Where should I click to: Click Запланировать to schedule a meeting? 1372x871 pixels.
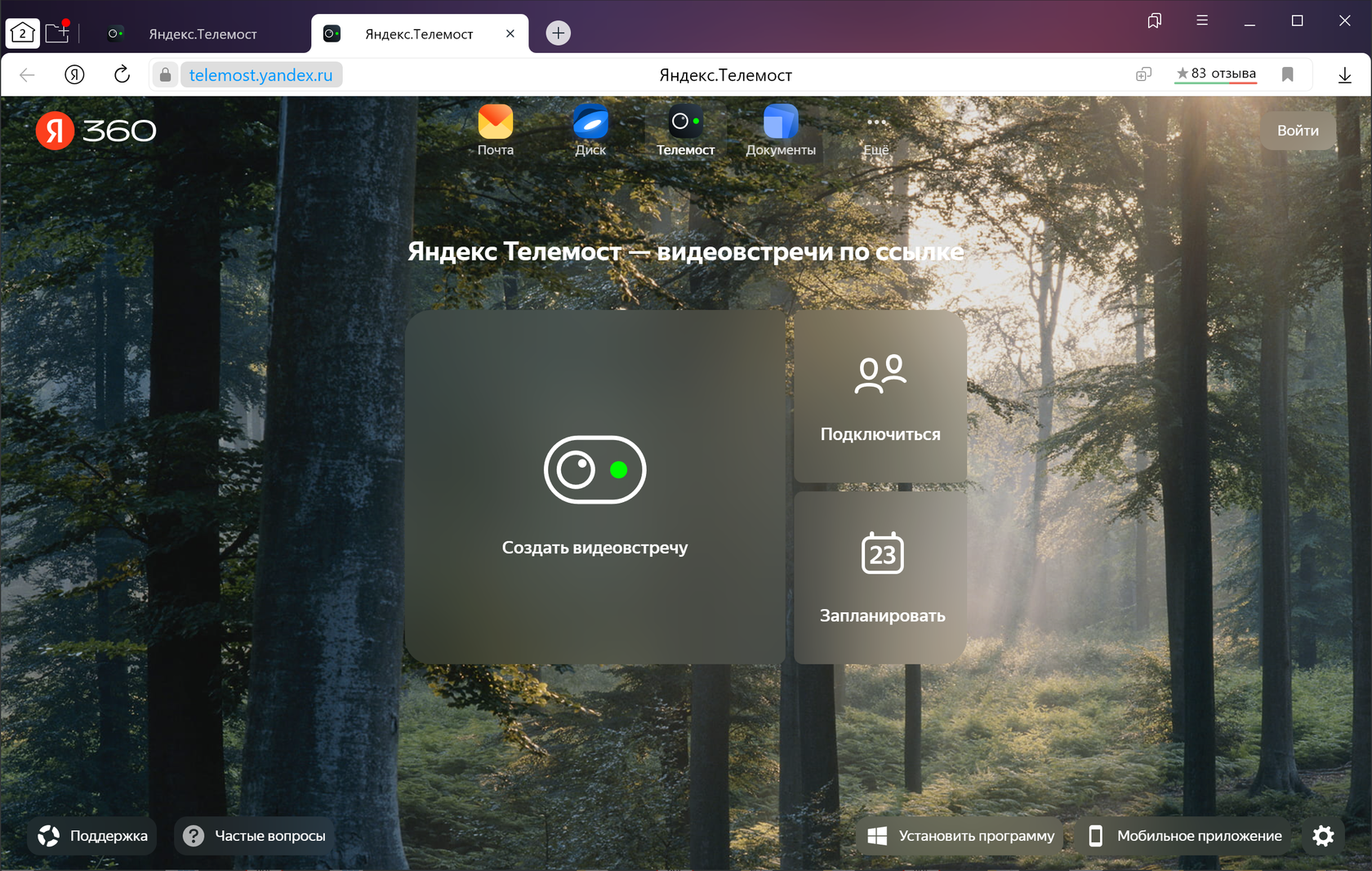(880, 578)
